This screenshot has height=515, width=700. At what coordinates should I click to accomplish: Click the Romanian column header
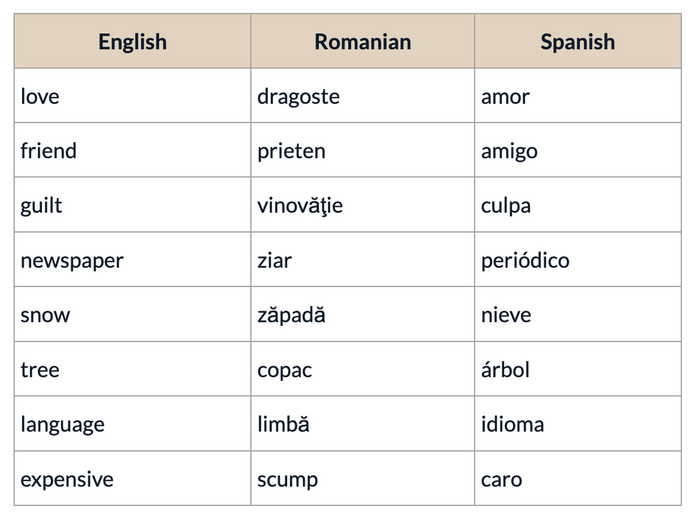click(x=362, y=42)
